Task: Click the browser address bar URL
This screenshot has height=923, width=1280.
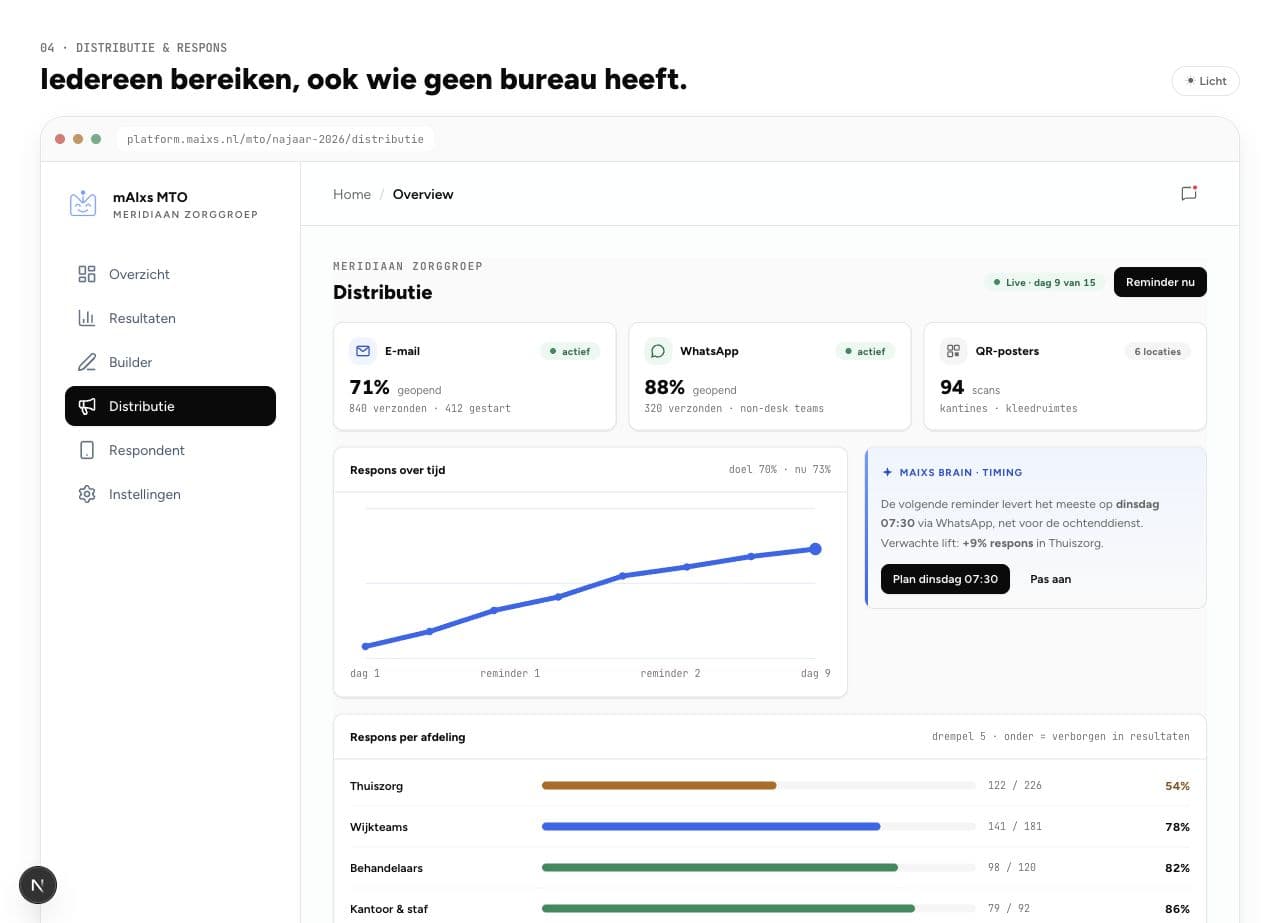Action: (x=275, y=139)
